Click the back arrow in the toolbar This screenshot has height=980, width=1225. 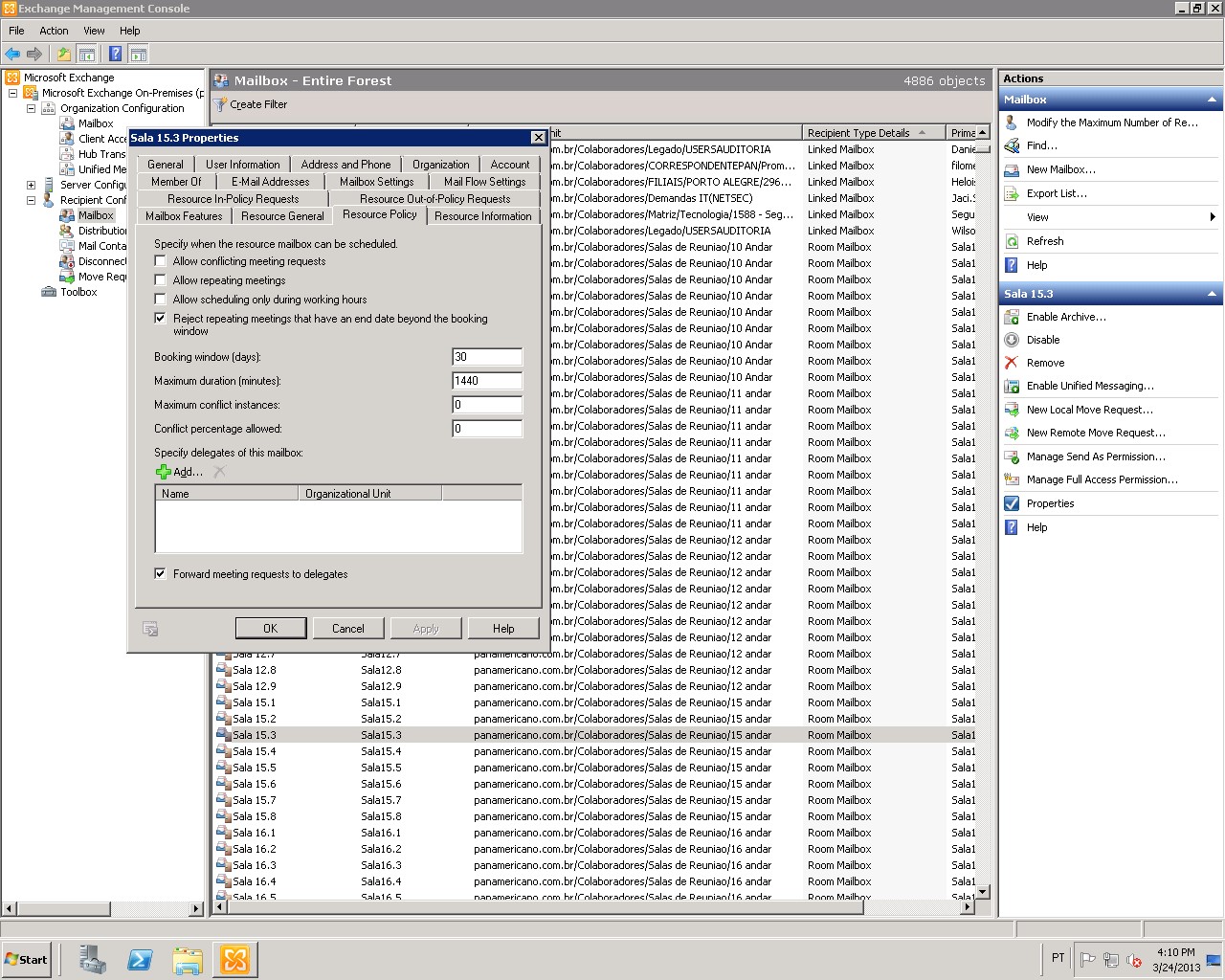coord(12,55)
